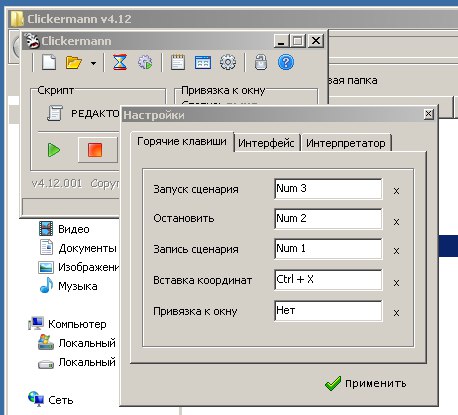The width and height of the screenshot is (458, 415).
Task: Select Компьютер in the explorer sidebar
Action: [67, 324]
